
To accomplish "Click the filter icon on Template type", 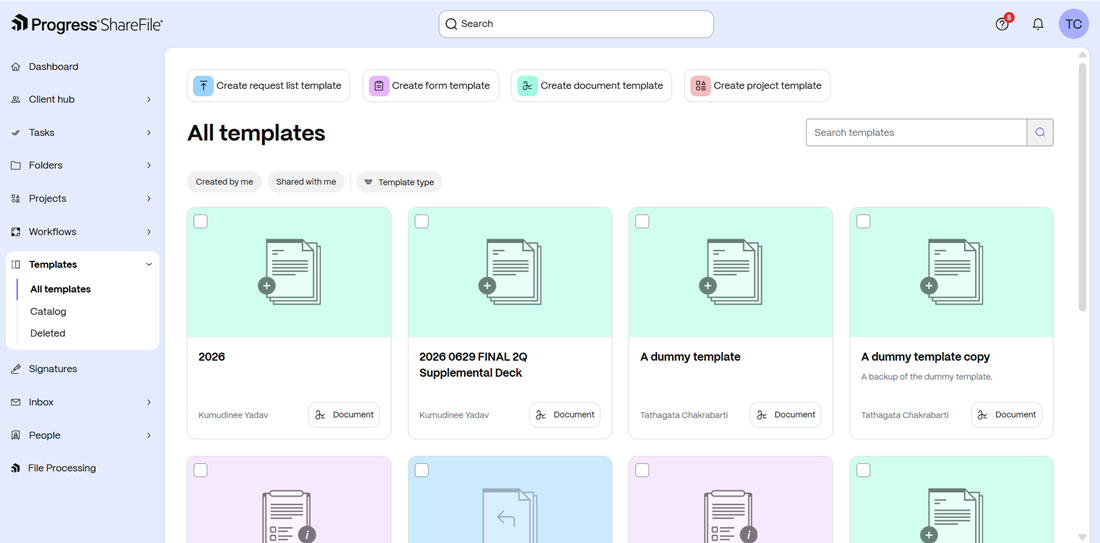I will pyautogui.click(x=368, y=182).
